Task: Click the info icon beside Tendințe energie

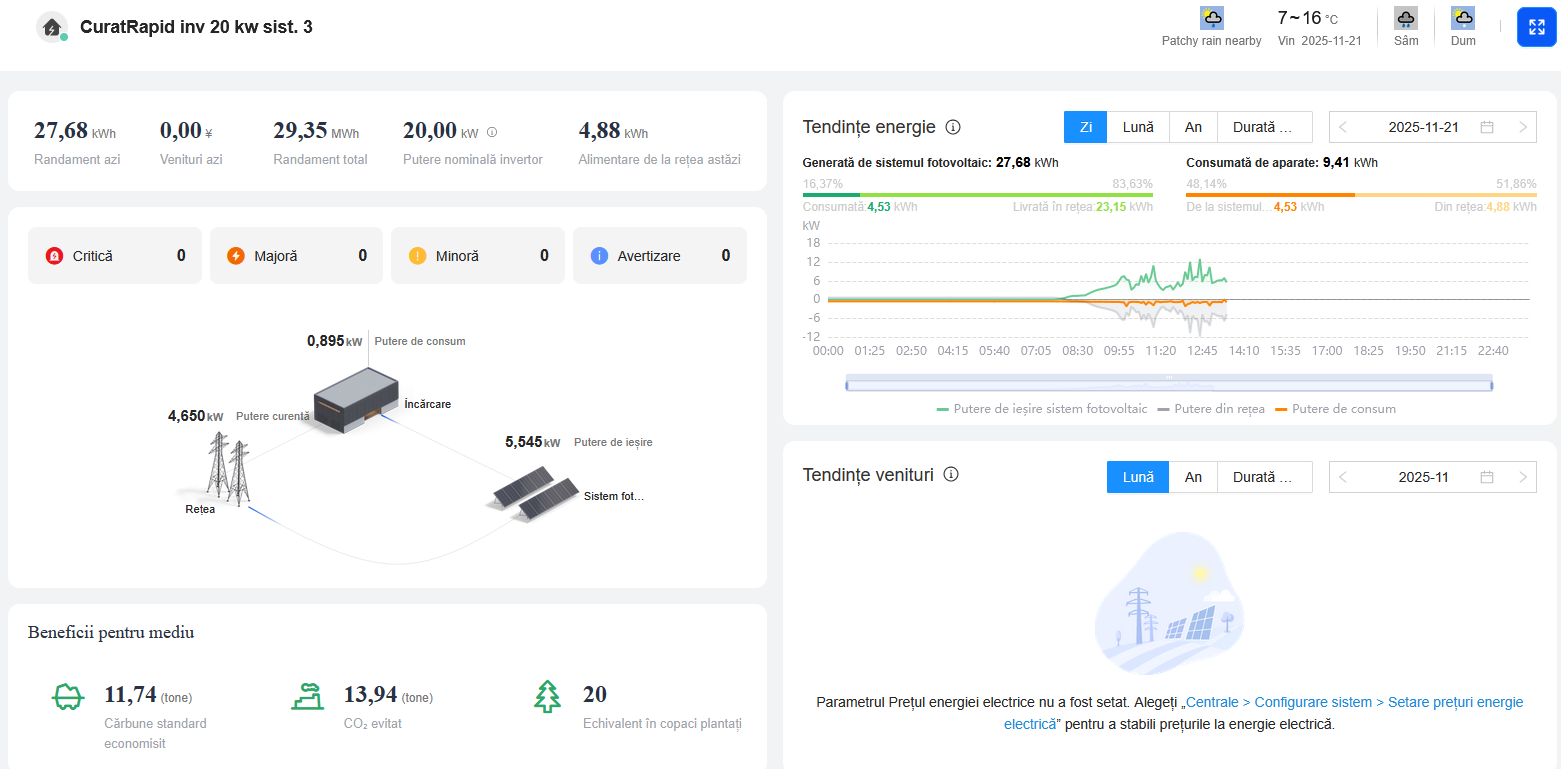Action: coord(953,127)
